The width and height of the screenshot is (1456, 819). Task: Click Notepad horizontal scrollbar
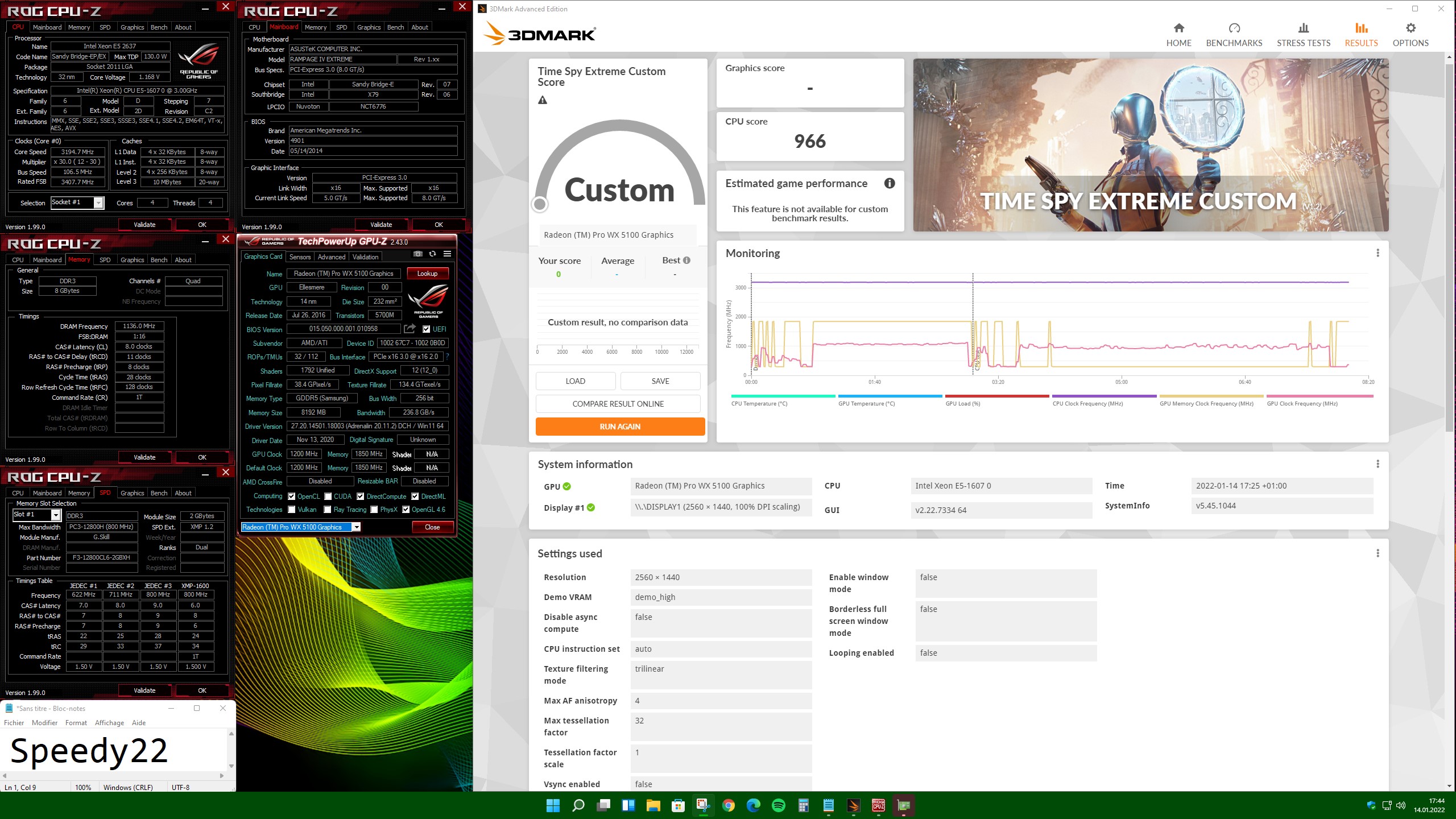click(x=113, y=775)
